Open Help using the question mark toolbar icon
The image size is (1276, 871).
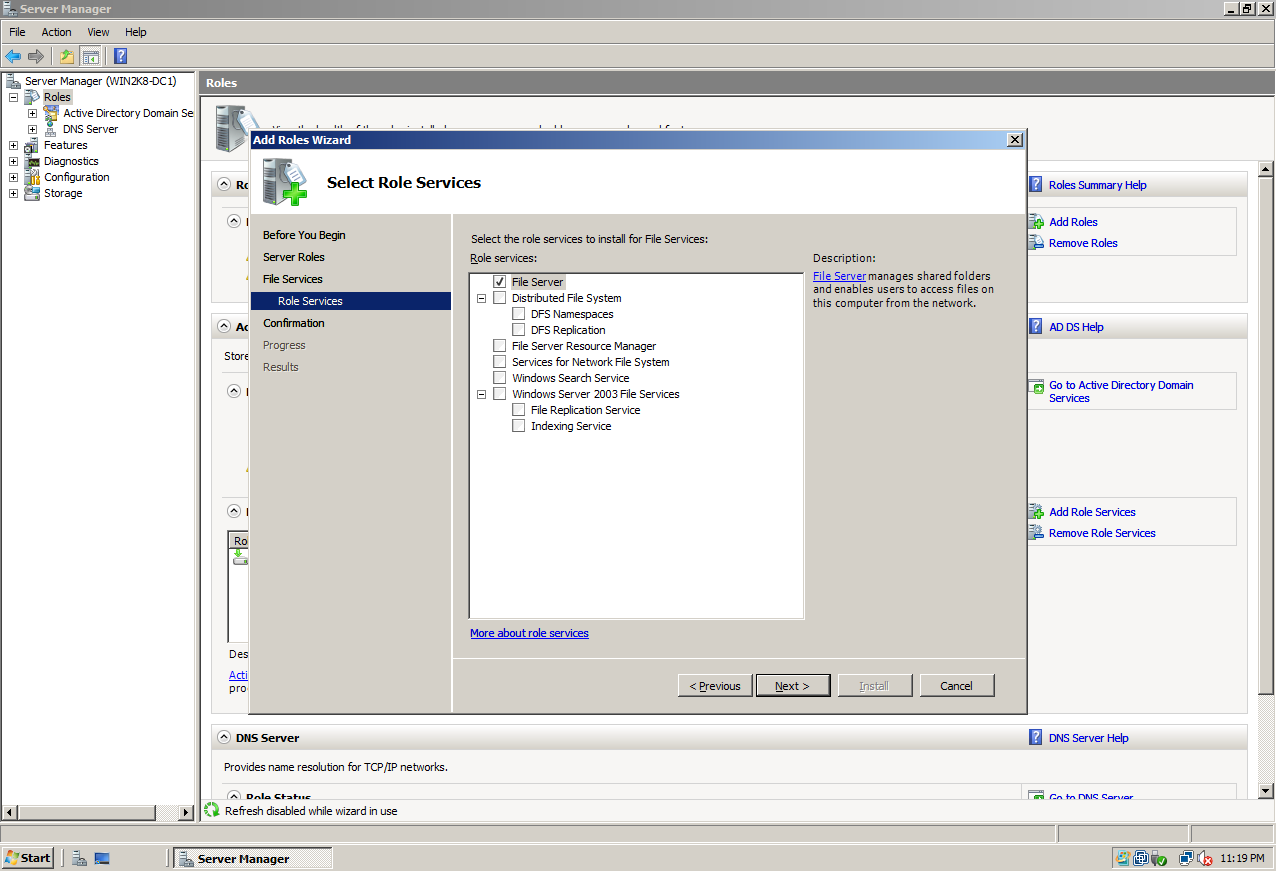coord(120,56)
